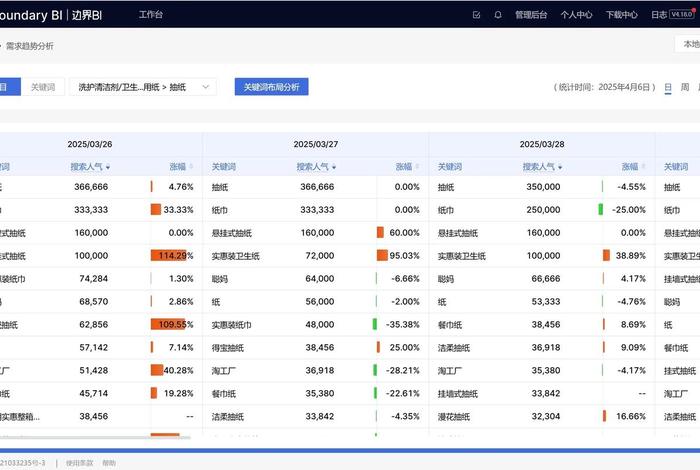Viewport: 700px width, 470px height.
Task: Sort 2025/03/28 by 搜索人气 arrow
Action: 560,167
